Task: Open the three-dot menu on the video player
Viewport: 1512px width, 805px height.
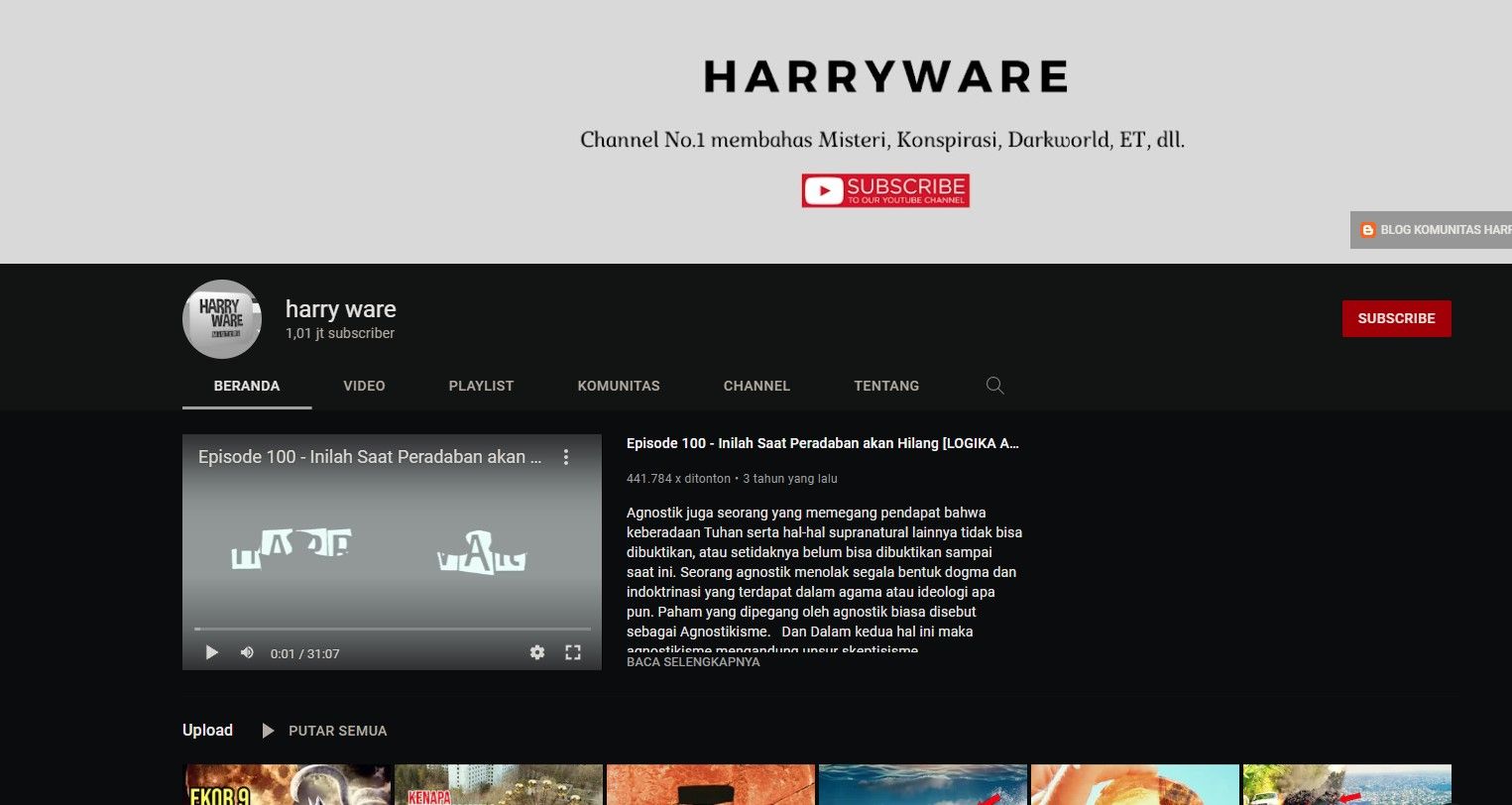Action: click(x=566, y=457)
